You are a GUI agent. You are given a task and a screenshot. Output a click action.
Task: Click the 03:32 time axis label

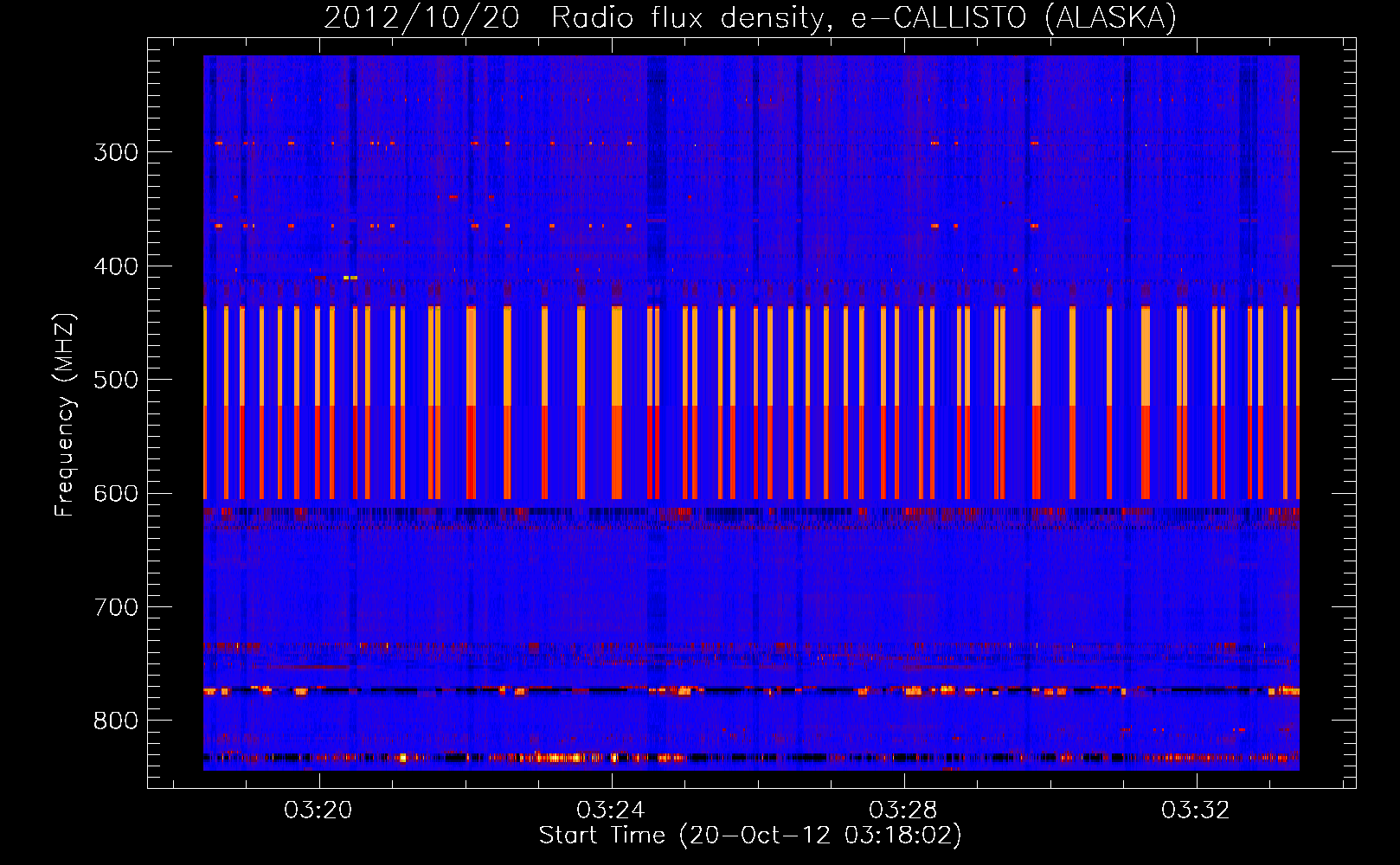point(1196,811)
